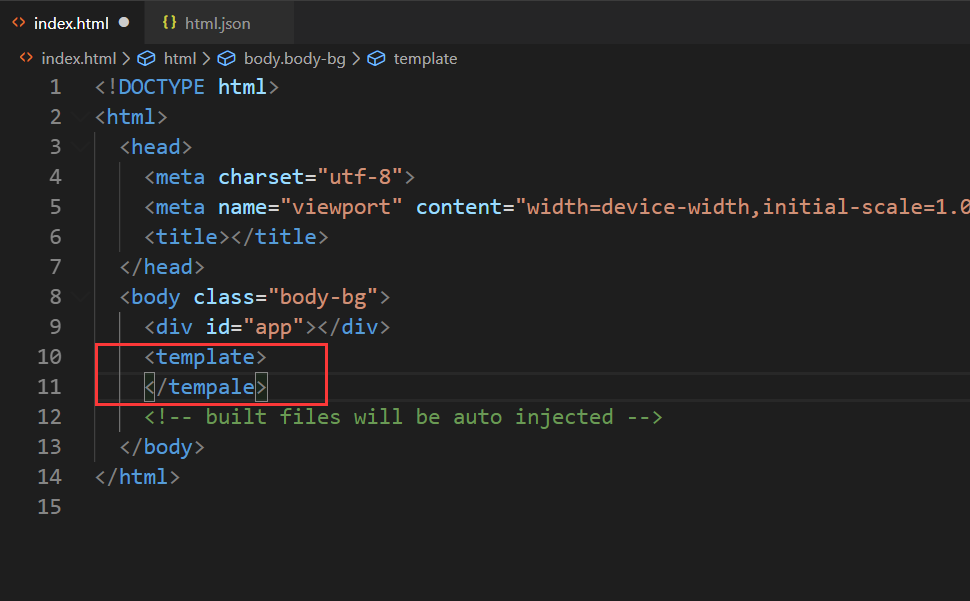
Task: Click the closing html tag on line 14
Action: [137, 477]
